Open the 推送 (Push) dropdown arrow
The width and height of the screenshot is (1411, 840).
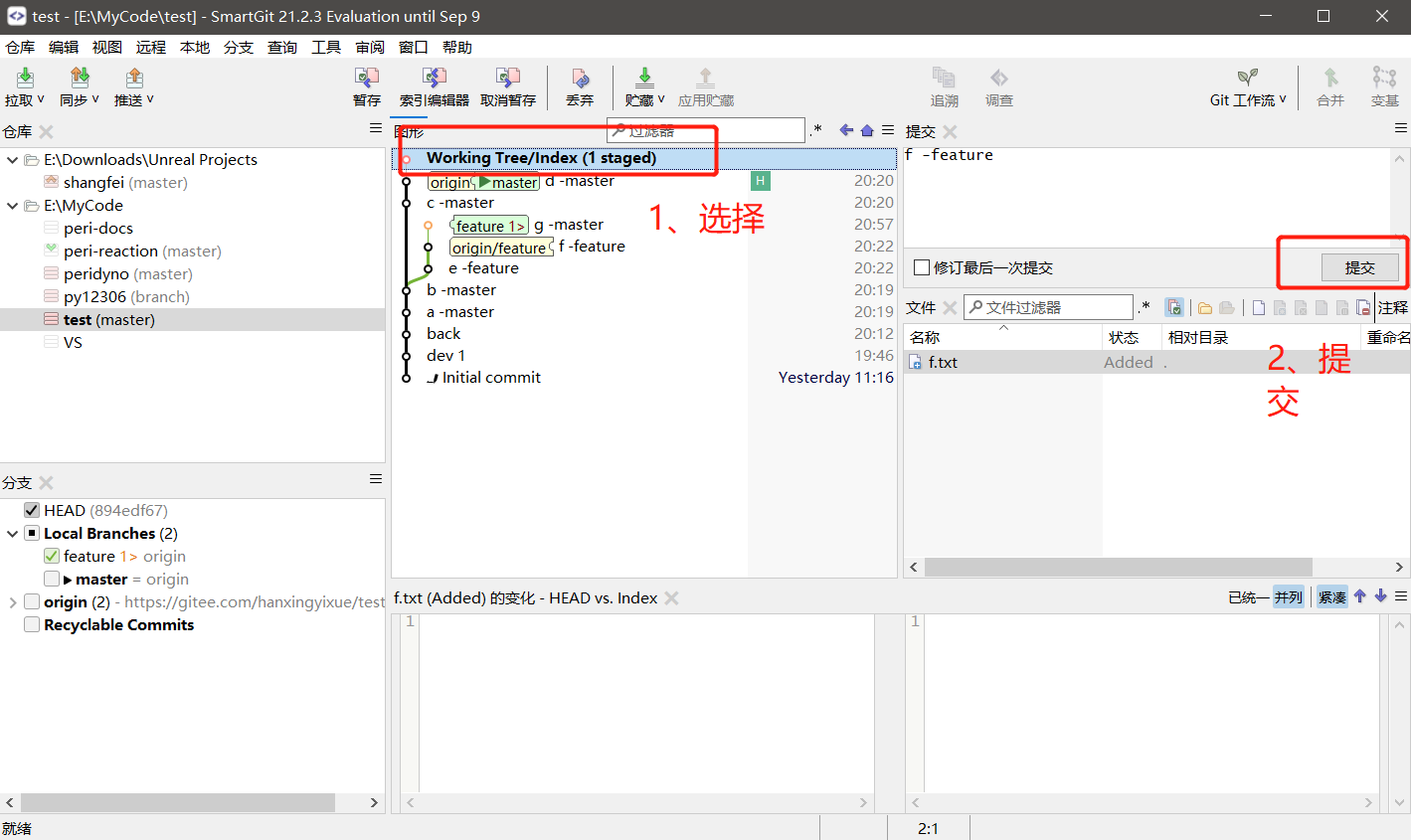(152, 99)
